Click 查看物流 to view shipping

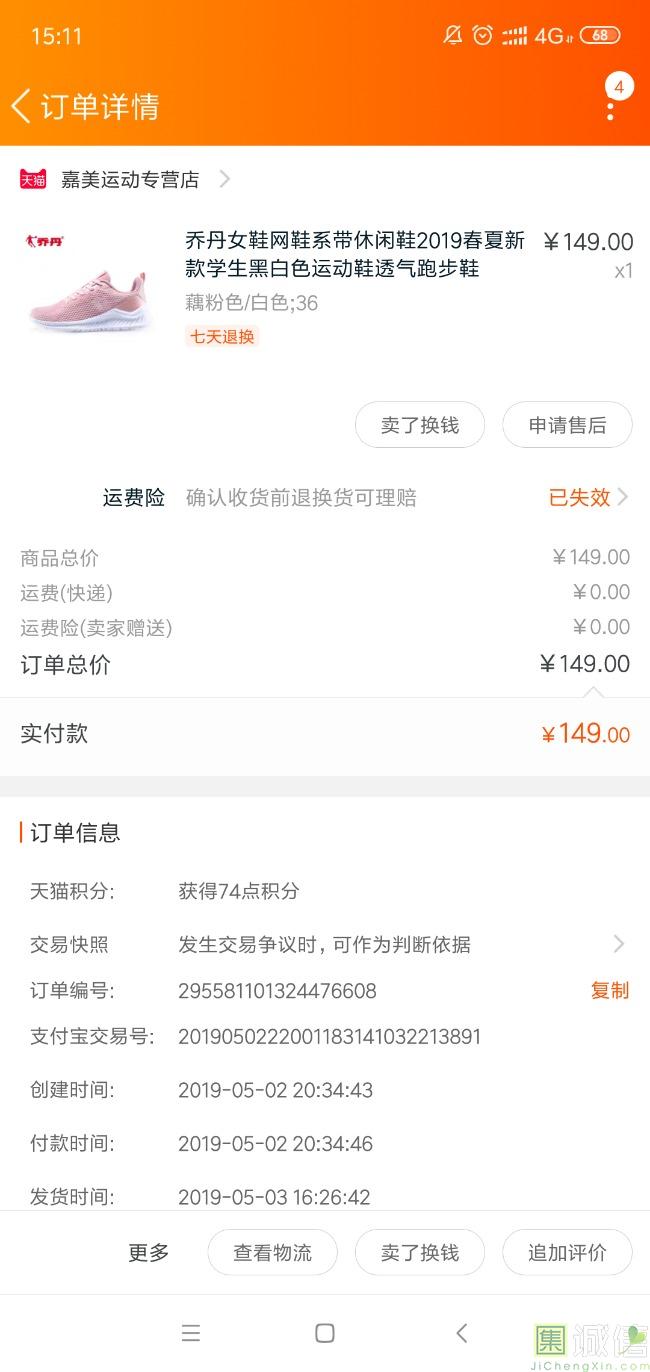pos(272,1252)
